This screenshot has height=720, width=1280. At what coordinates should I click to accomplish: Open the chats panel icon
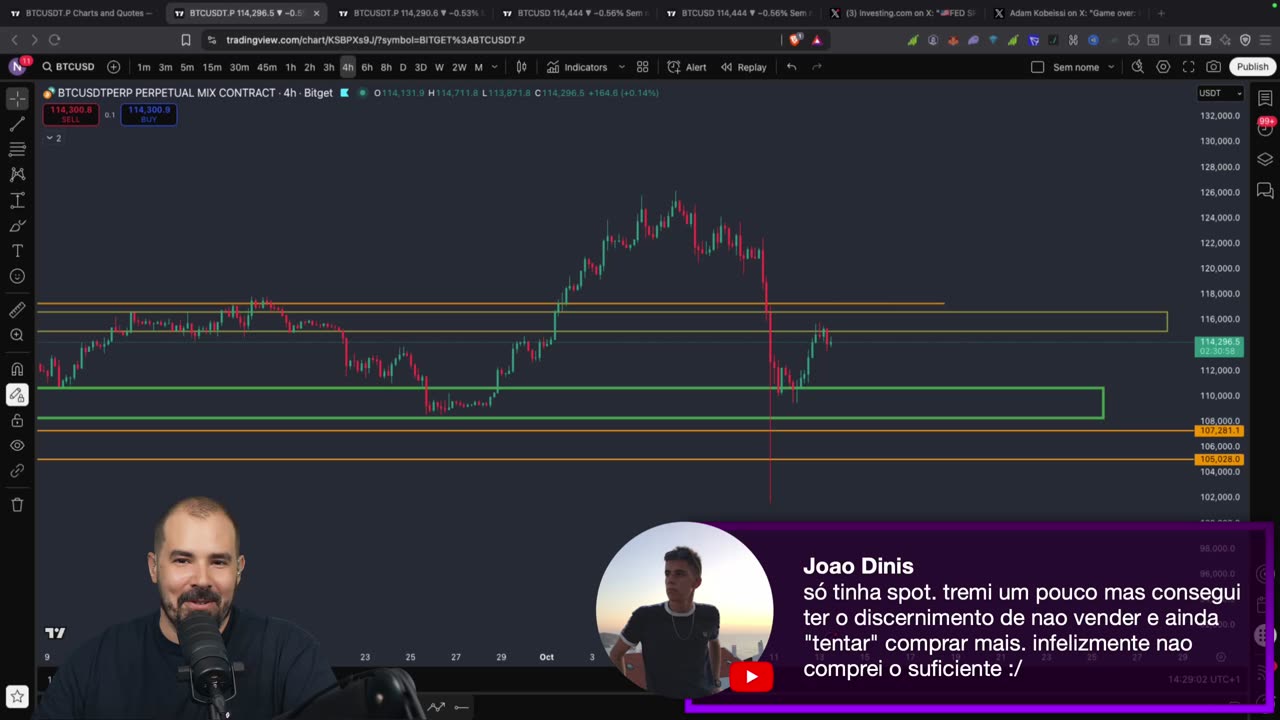click(1265, 190)
